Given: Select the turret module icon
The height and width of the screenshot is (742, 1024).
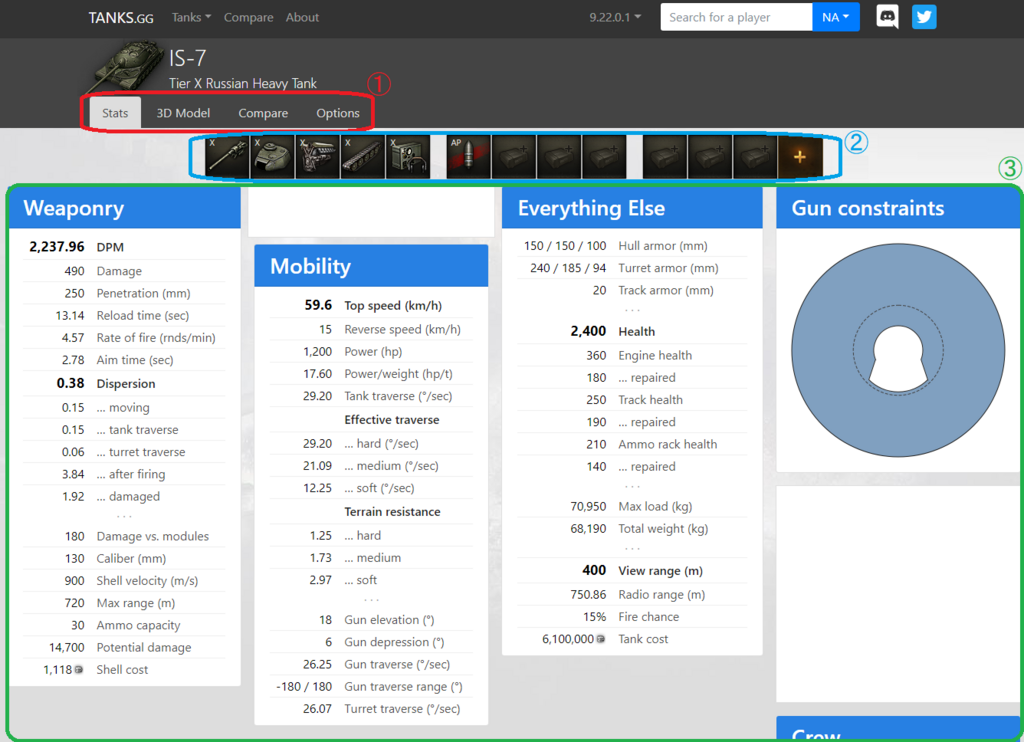Looking at the screenshot, I should pyautogui.click(x=272, y=157).
